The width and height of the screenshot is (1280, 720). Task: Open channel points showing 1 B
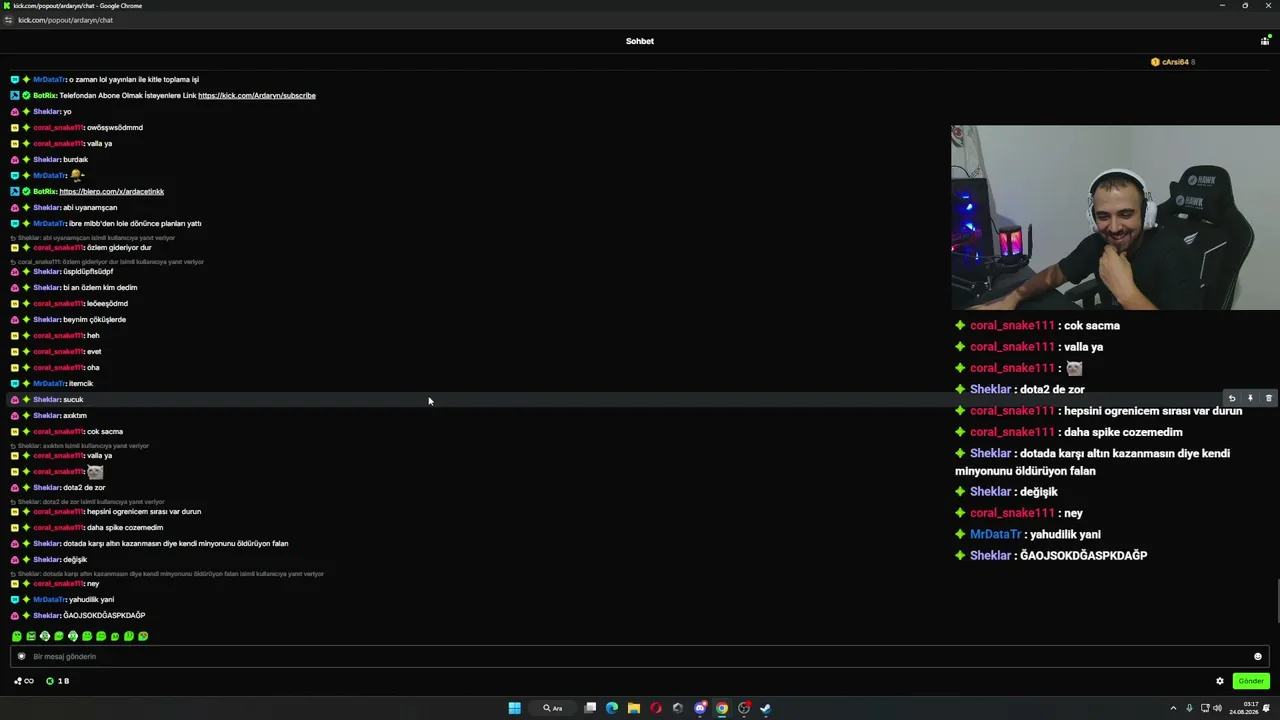(x=57, y=681)
